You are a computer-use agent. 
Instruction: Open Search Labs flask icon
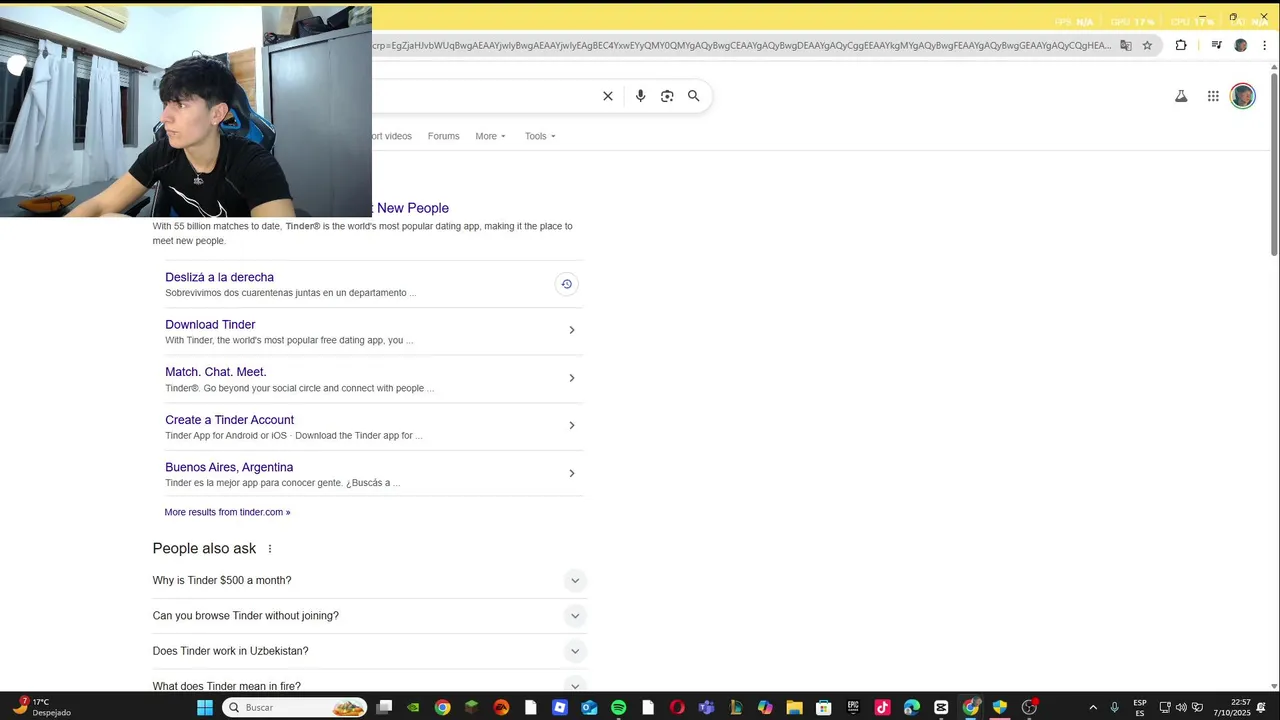click(x=1181, y=96)
